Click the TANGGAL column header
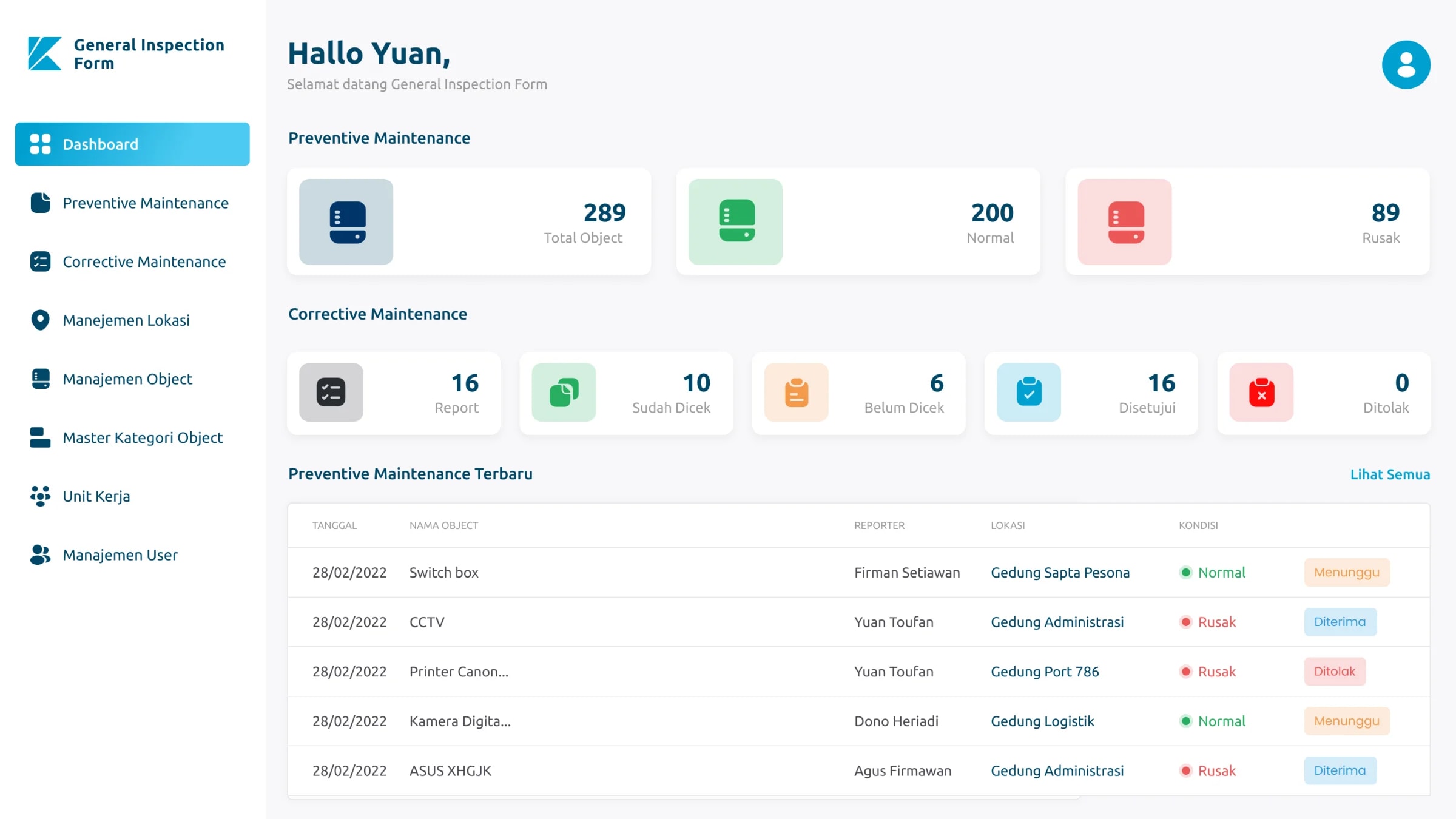Screen dimensions: 1456x819 pyautogui.click(x=334, y=526)
